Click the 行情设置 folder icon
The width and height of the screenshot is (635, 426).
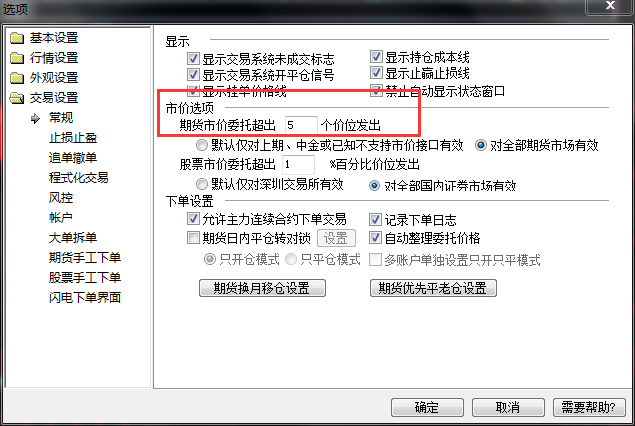(x=17, y=58)
